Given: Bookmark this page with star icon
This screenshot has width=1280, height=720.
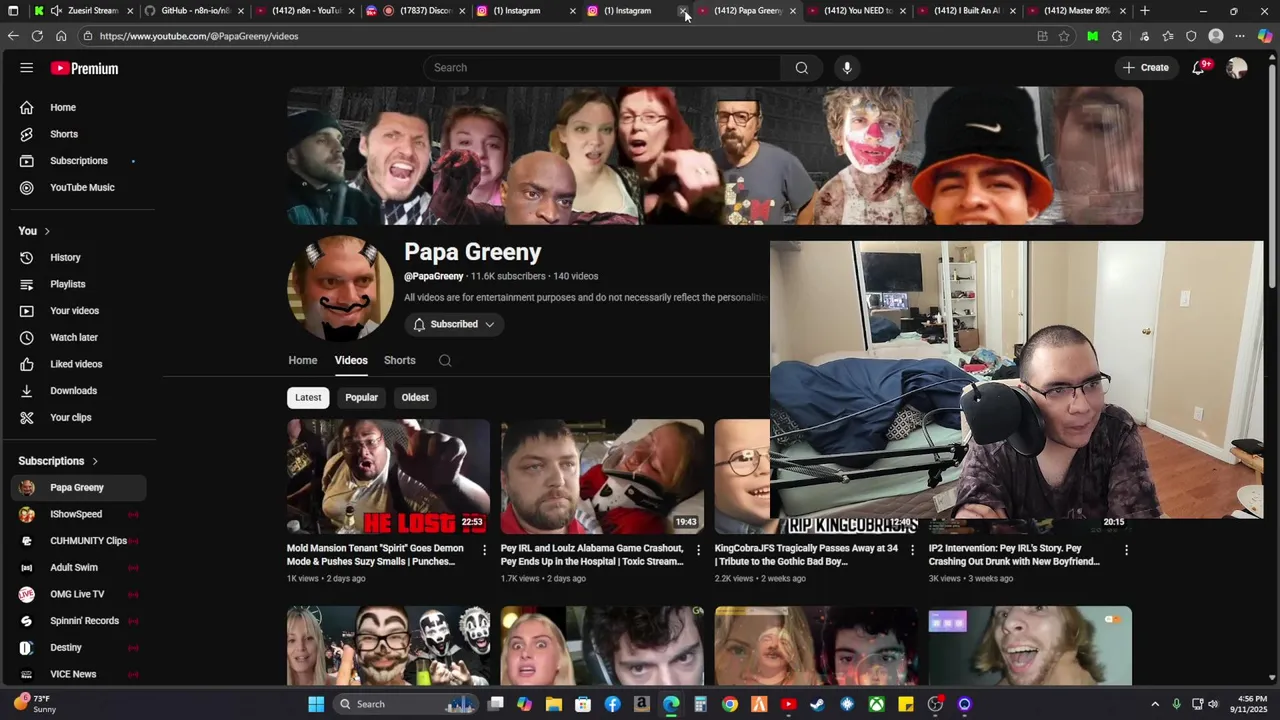Looking at the screenshot, I should (1064, 36).
